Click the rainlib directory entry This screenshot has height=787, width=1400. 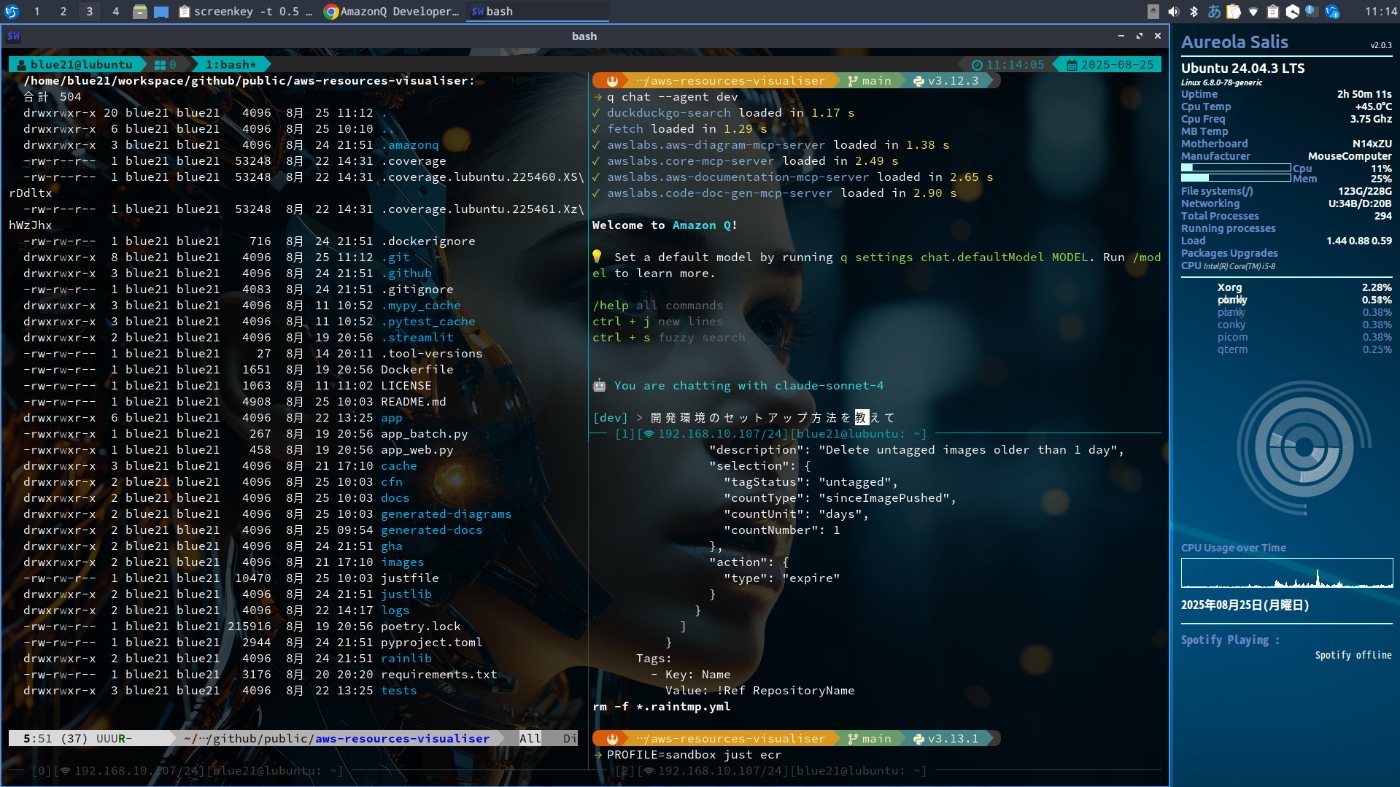click(x=406, y=658)
